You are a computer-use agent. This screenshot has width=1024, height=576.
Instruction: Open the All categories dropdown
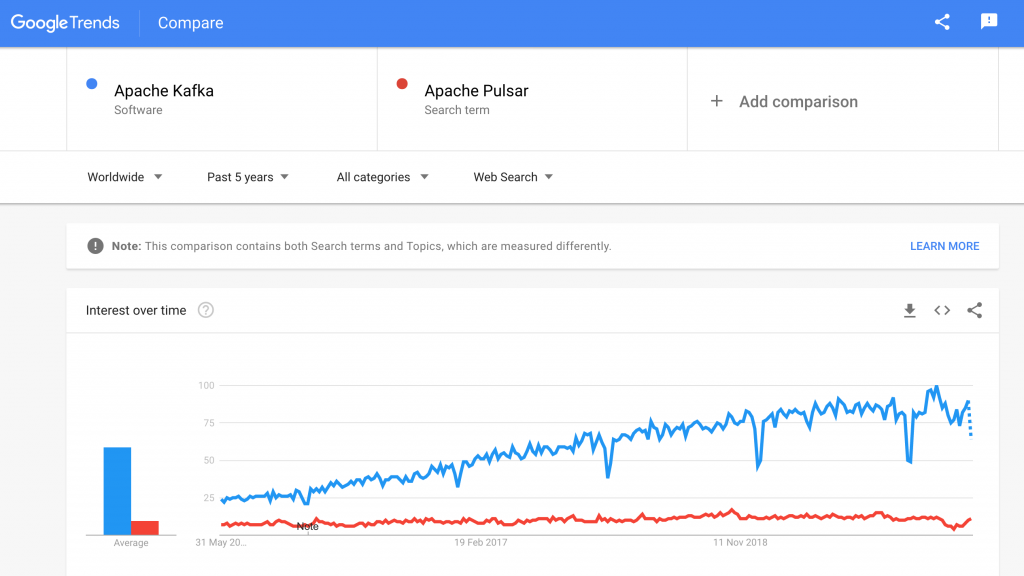click(381, 177)
